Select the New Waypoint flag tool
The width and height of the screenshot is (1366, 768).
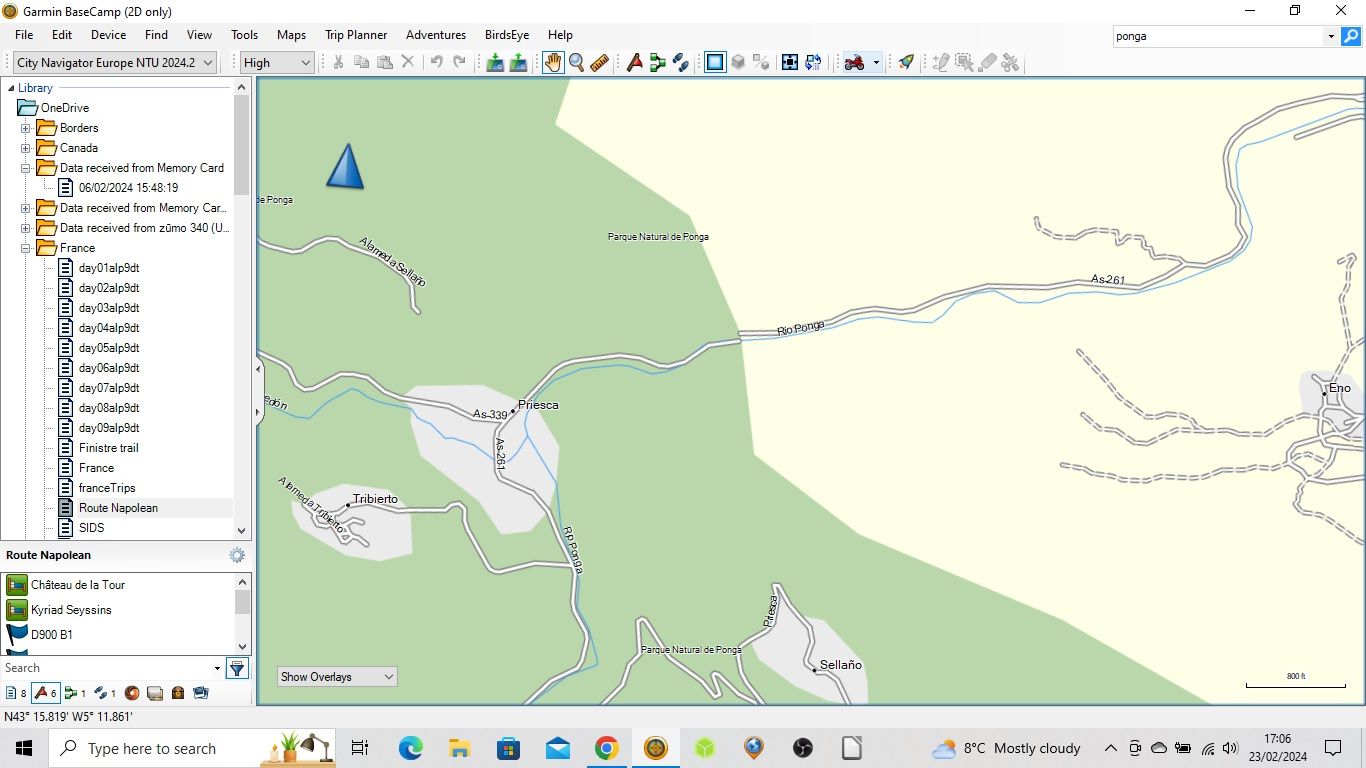634,62
